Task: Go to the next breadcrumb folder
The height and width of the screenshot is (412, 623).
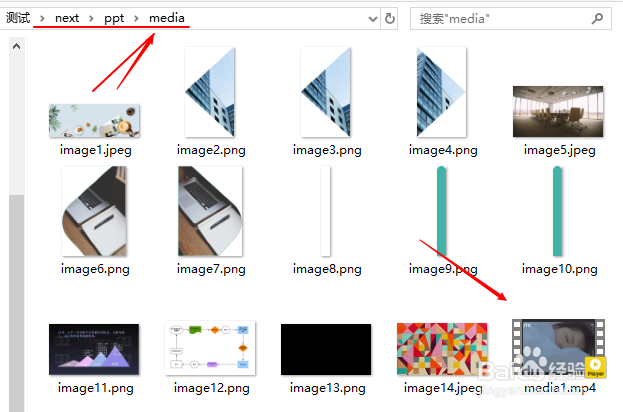Action: pyautogui.click(x=67, y=18)
